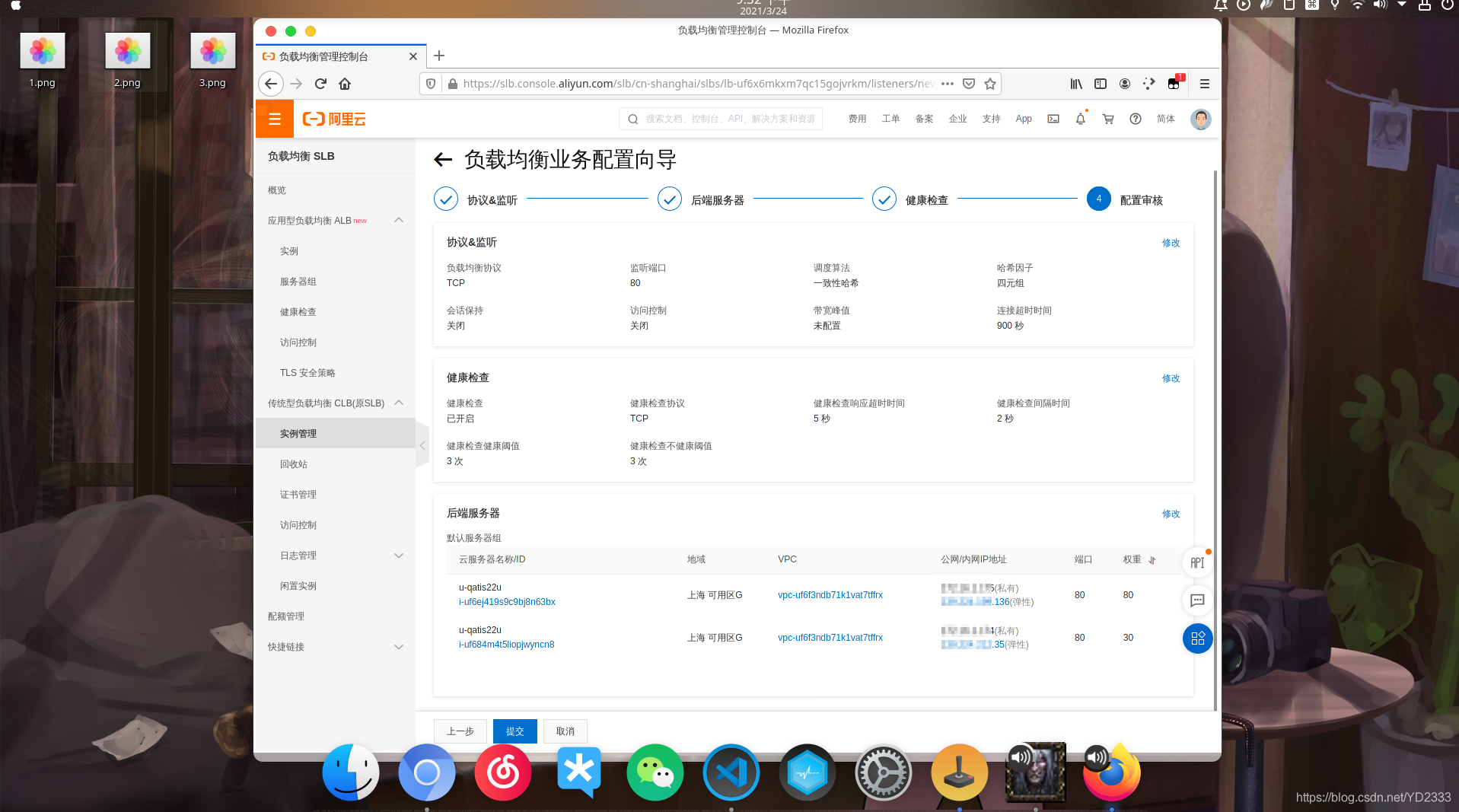Close the 负载均衡管理控制台 tab
Viewport: 1459px width, 812px height.
point(413,56)
